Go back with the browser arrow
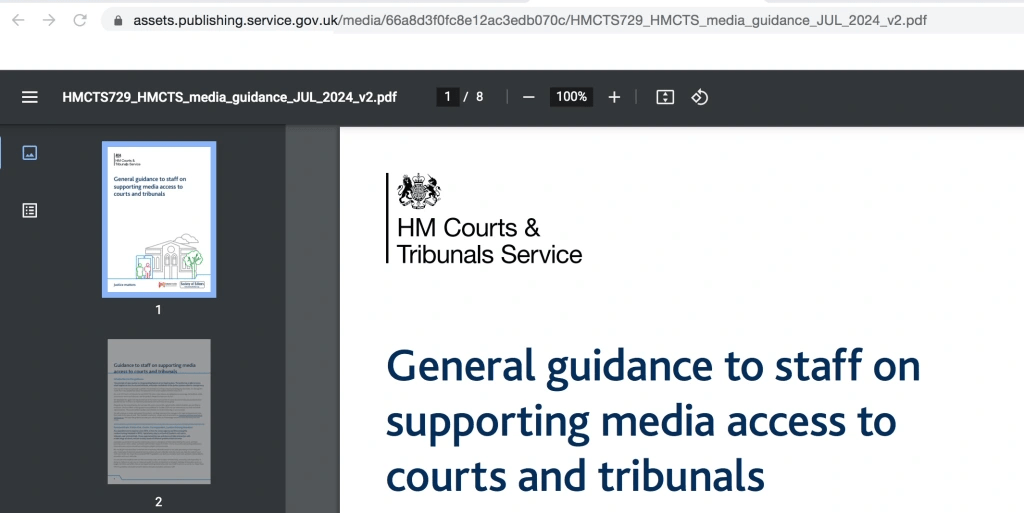This screenshot has height=513, width=1024. coord(19,20)
